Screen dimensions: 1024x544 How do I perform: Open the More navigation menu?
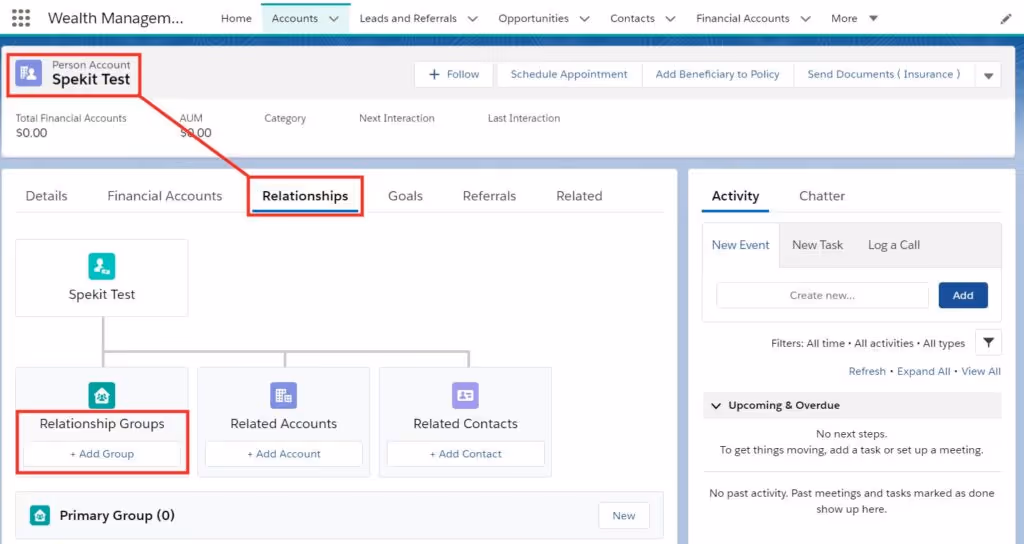pos(854,18)
